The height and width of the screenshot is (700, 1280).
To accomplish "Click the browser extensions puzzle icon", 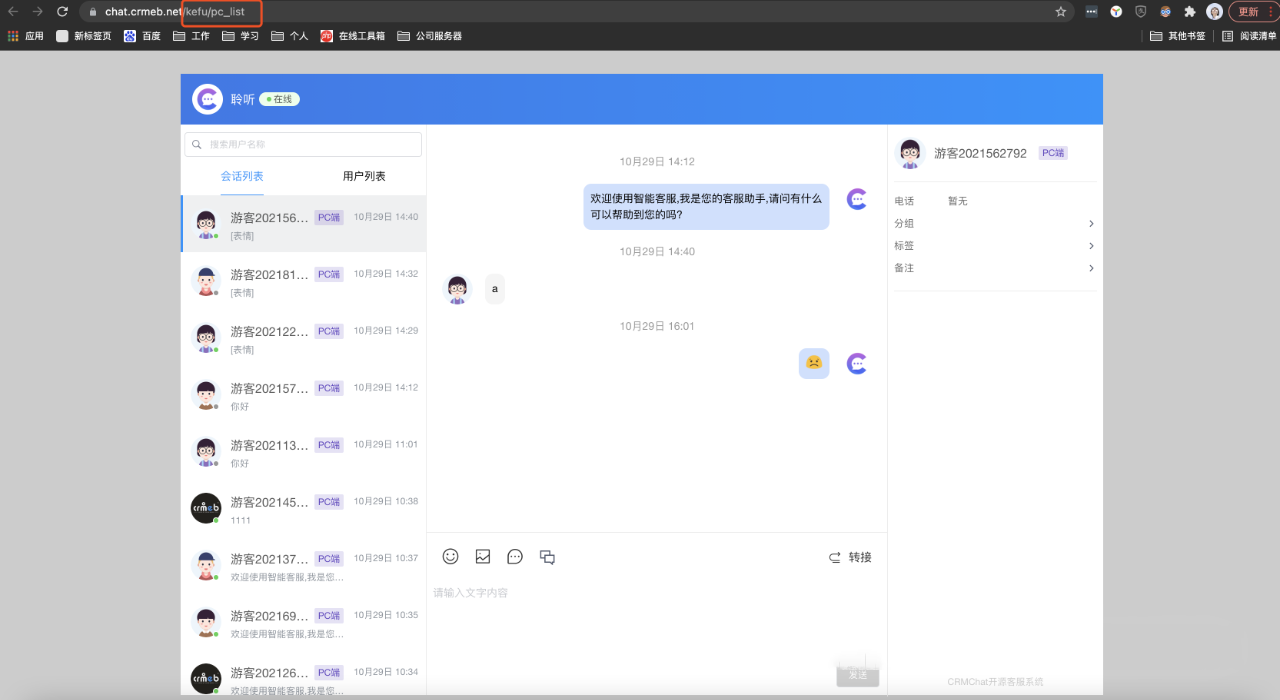I will pos(1190,12).
